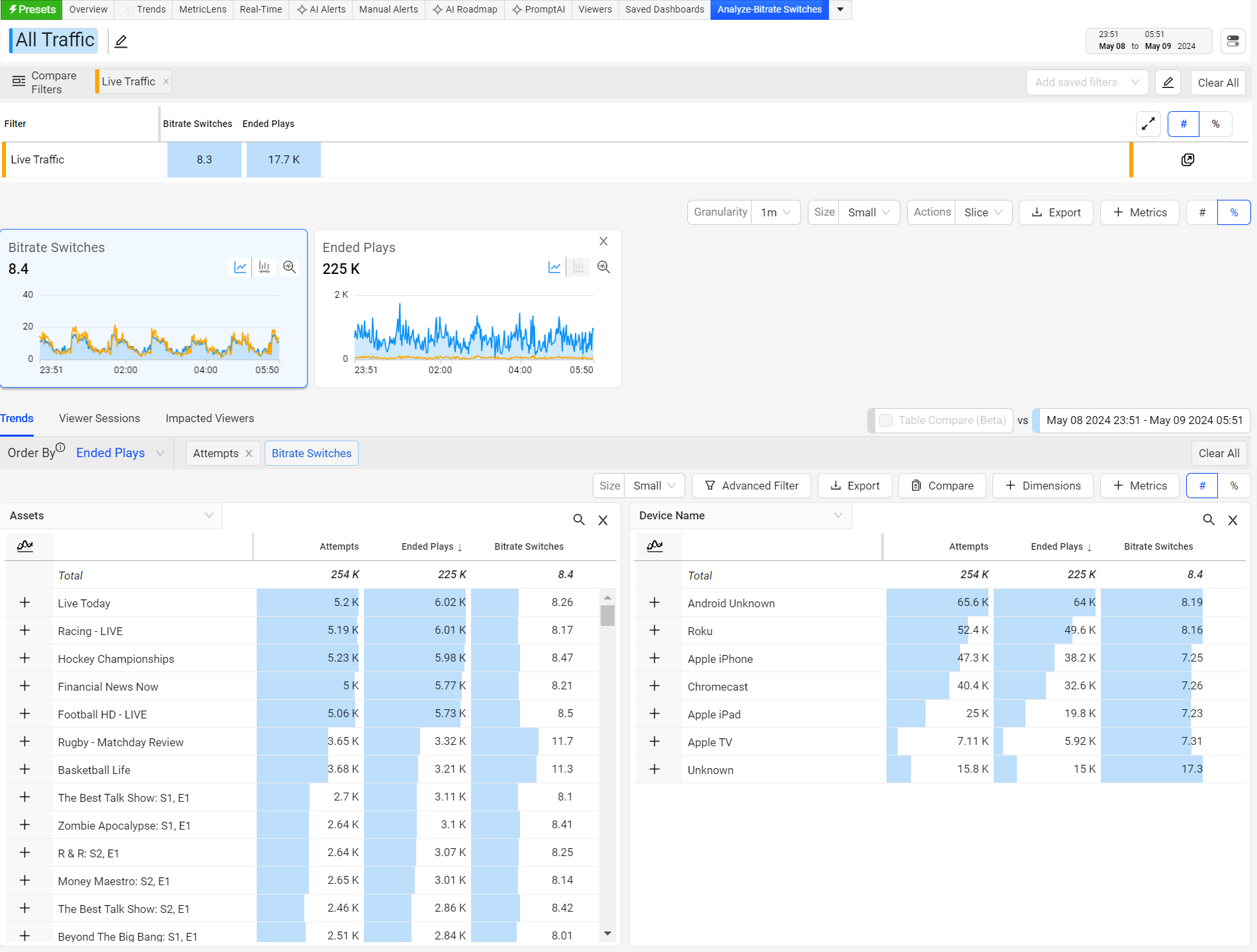Click the Order By info icon
Screen dimensions: 1257x952
tap(60, 447)
